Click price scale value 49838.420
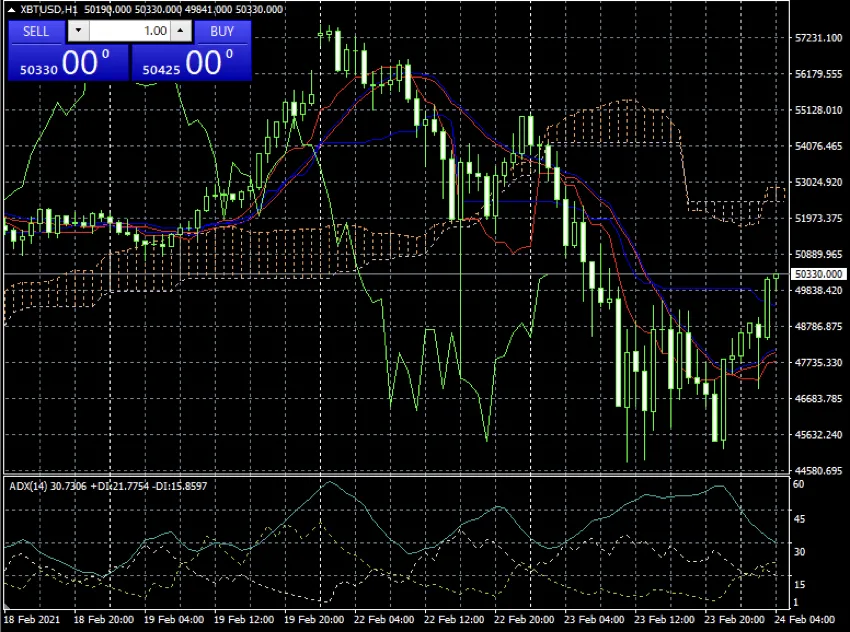This screenshot has height=632, width=850. pyautogui.click(x=819, y=291)
